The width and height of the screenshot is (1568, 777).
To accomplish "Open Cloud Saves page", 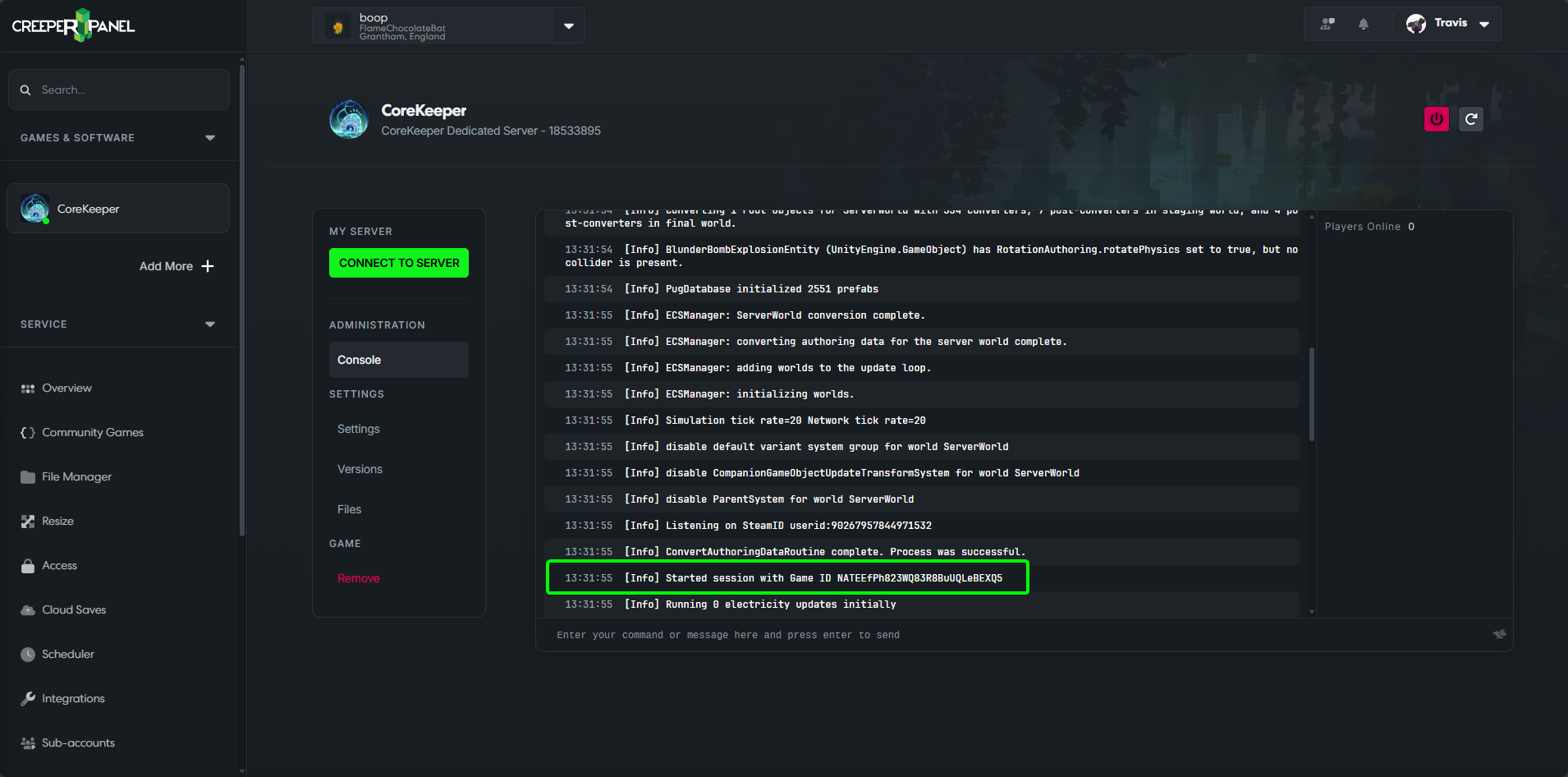I will click(74, 610).
